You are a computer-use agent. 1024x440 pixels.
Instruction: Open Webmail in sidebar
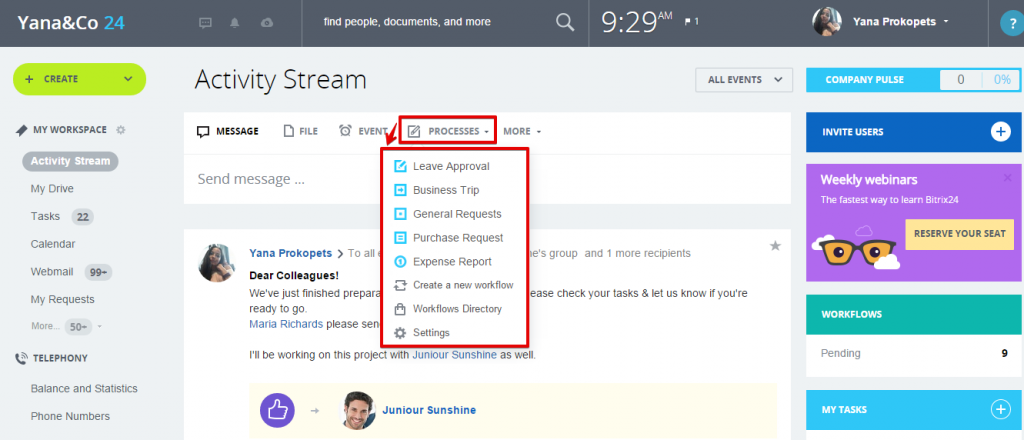[x=52, y=272]
